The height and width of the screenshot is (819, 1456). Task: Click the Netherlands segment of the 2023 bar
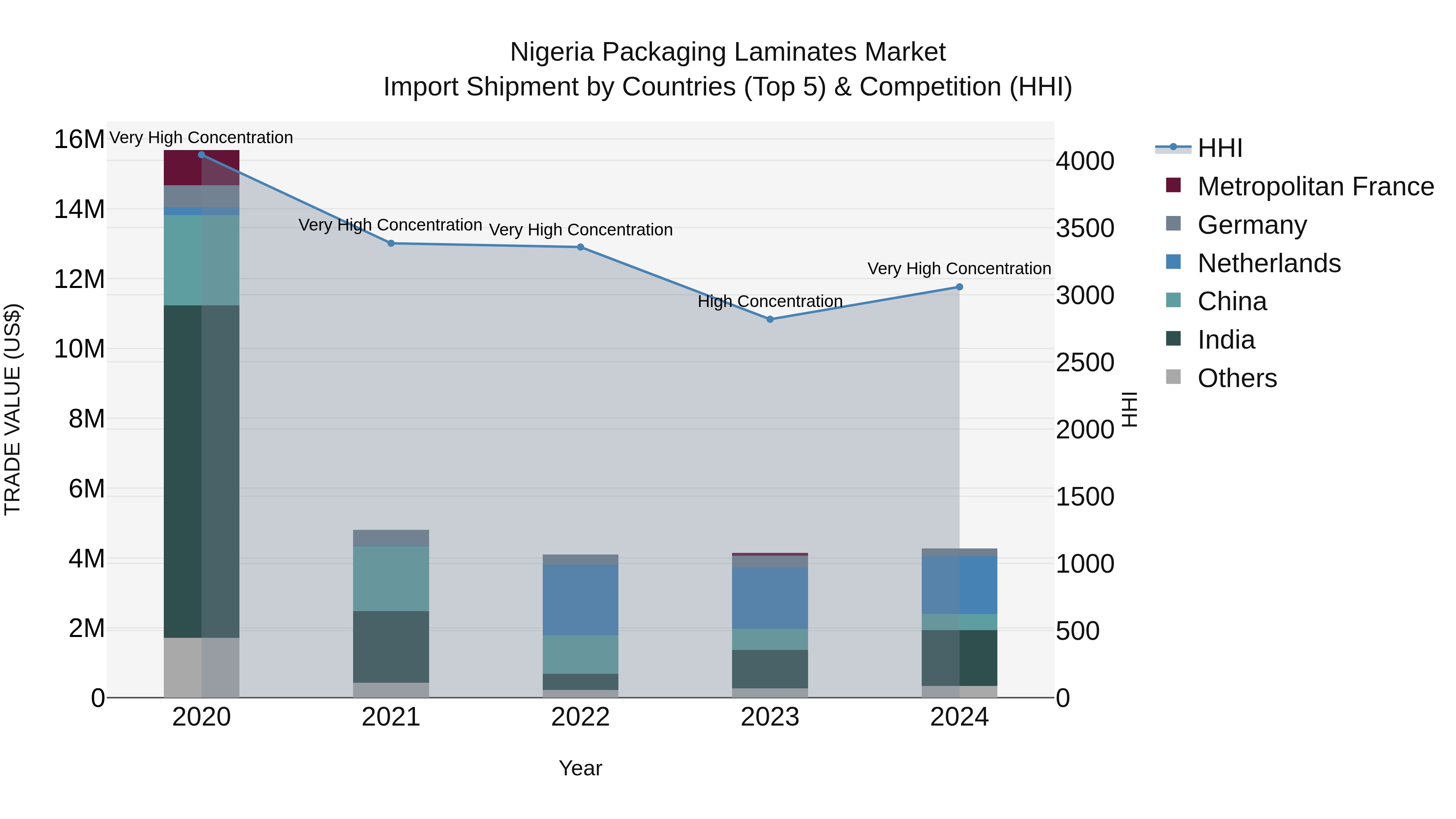pyautogui.click(x=770, y=599)
